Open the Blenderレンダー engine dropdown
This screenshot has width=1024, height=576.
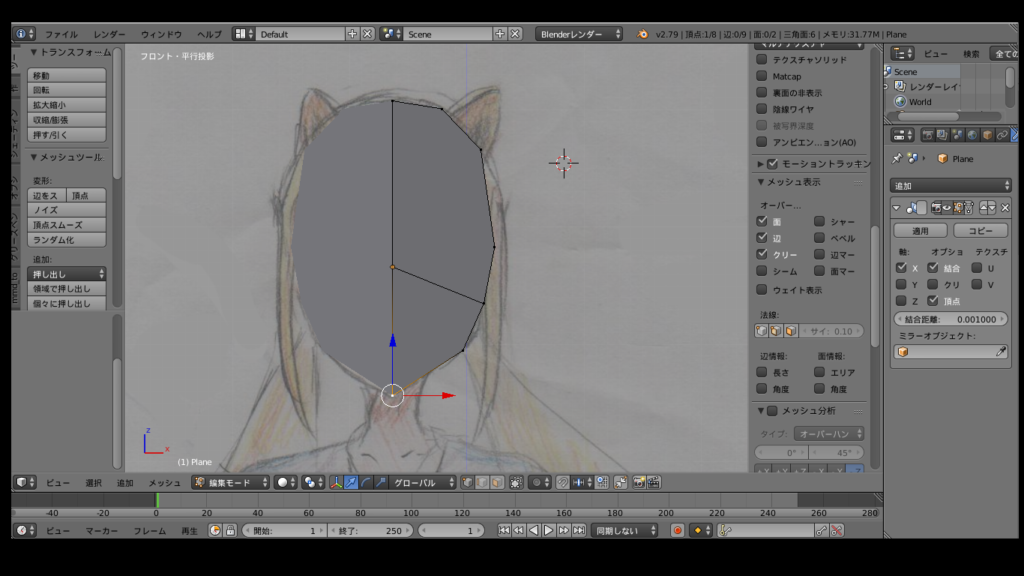[579, 34]
